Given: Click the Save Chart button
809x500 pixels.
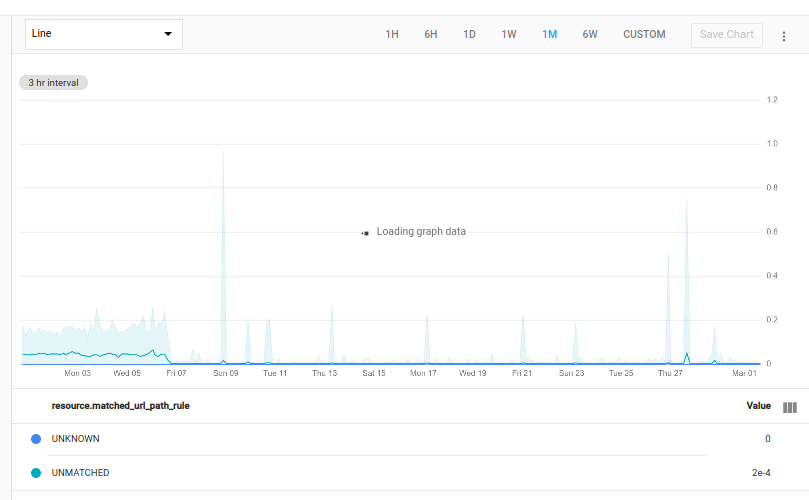Looking at the screenshot, I should pyautogui.click(x=726, y=34).
